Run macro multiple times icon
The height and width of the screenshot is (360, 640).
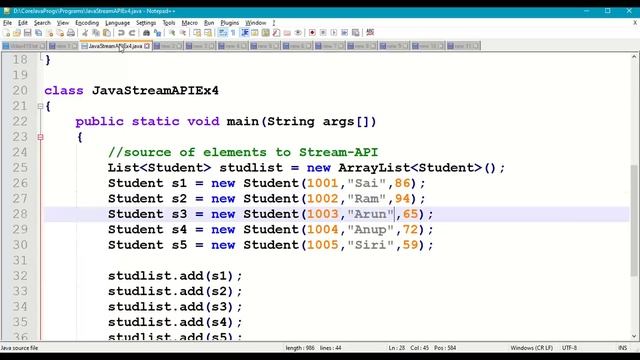point(344,32)
